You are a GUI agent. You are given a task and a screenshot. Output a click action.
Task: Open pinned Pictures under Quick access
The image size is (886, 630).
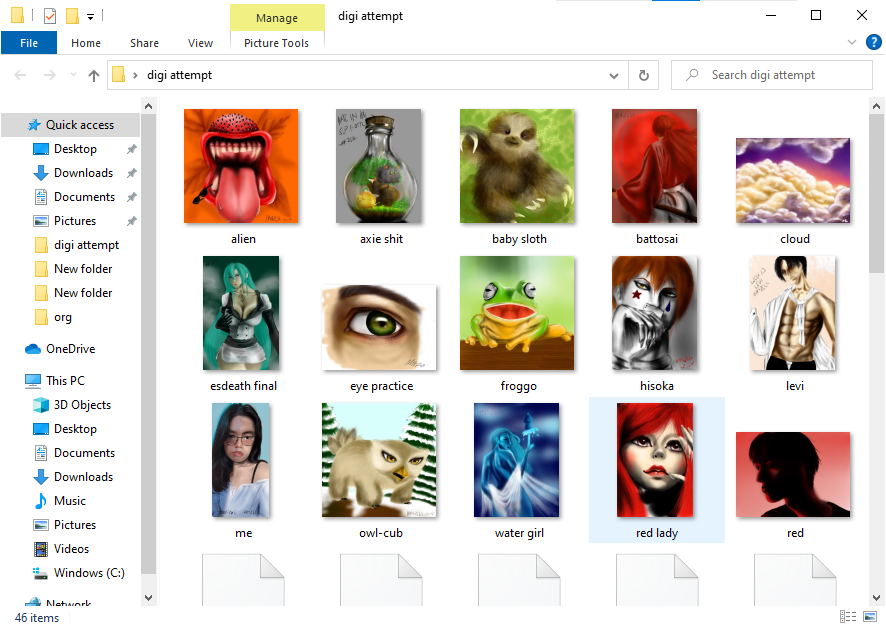(x=75, y=221)
